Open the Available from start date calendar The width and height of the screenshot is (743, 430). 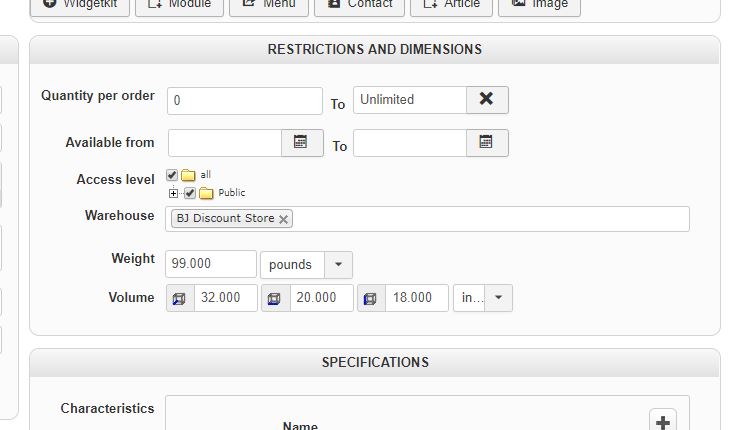coord(301,143)
